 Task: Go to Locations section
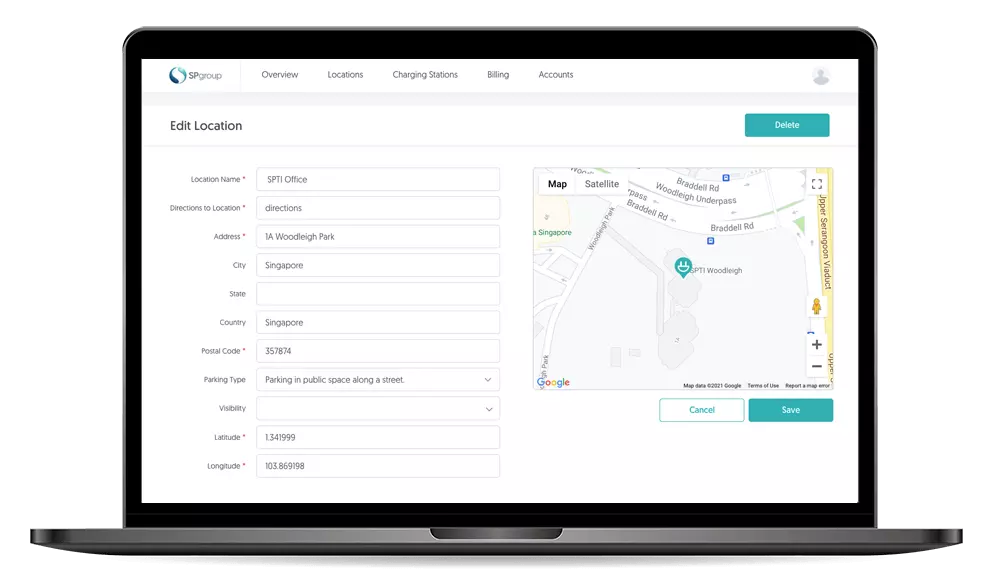345,75
